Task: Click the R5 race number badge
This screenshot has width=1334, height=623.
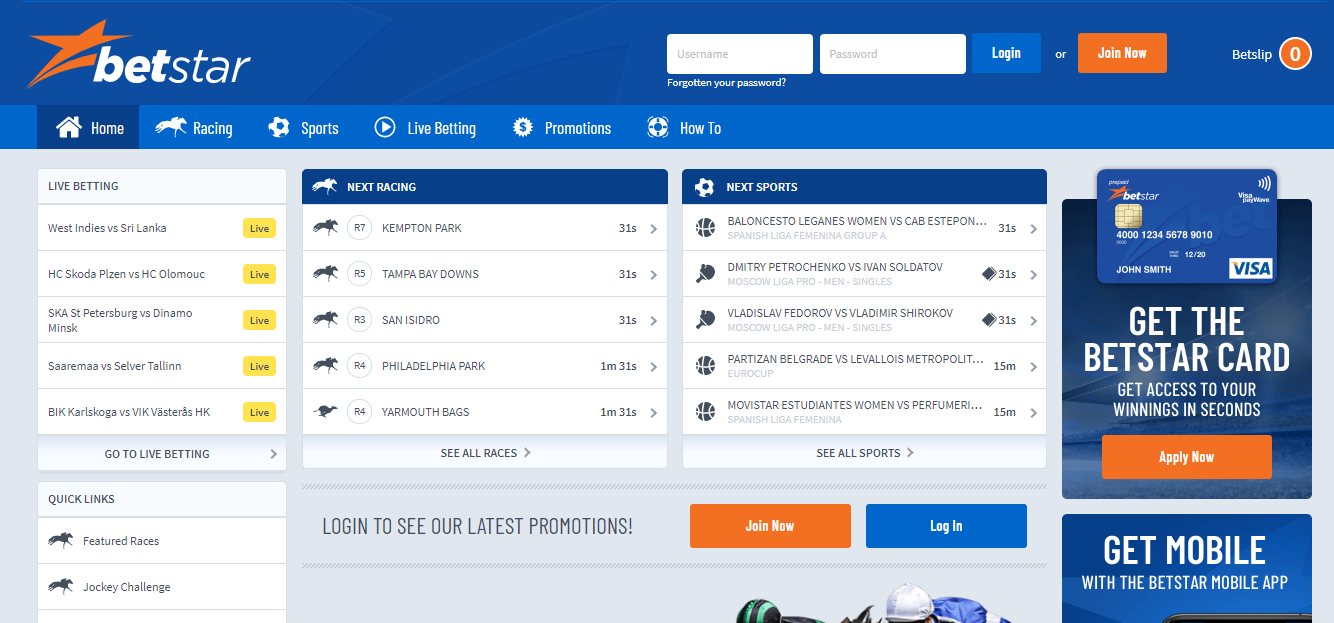Action: pyautogui.click(x=359, y=274)
